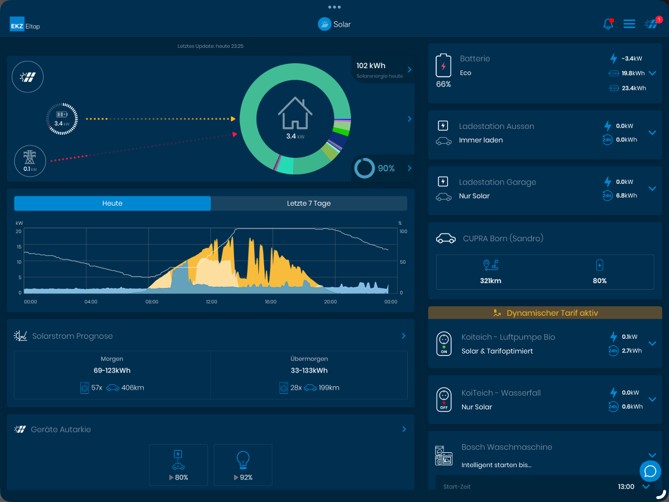
Task: Switch to the Letzte 7 Tage tab
Action: point(309,203)
